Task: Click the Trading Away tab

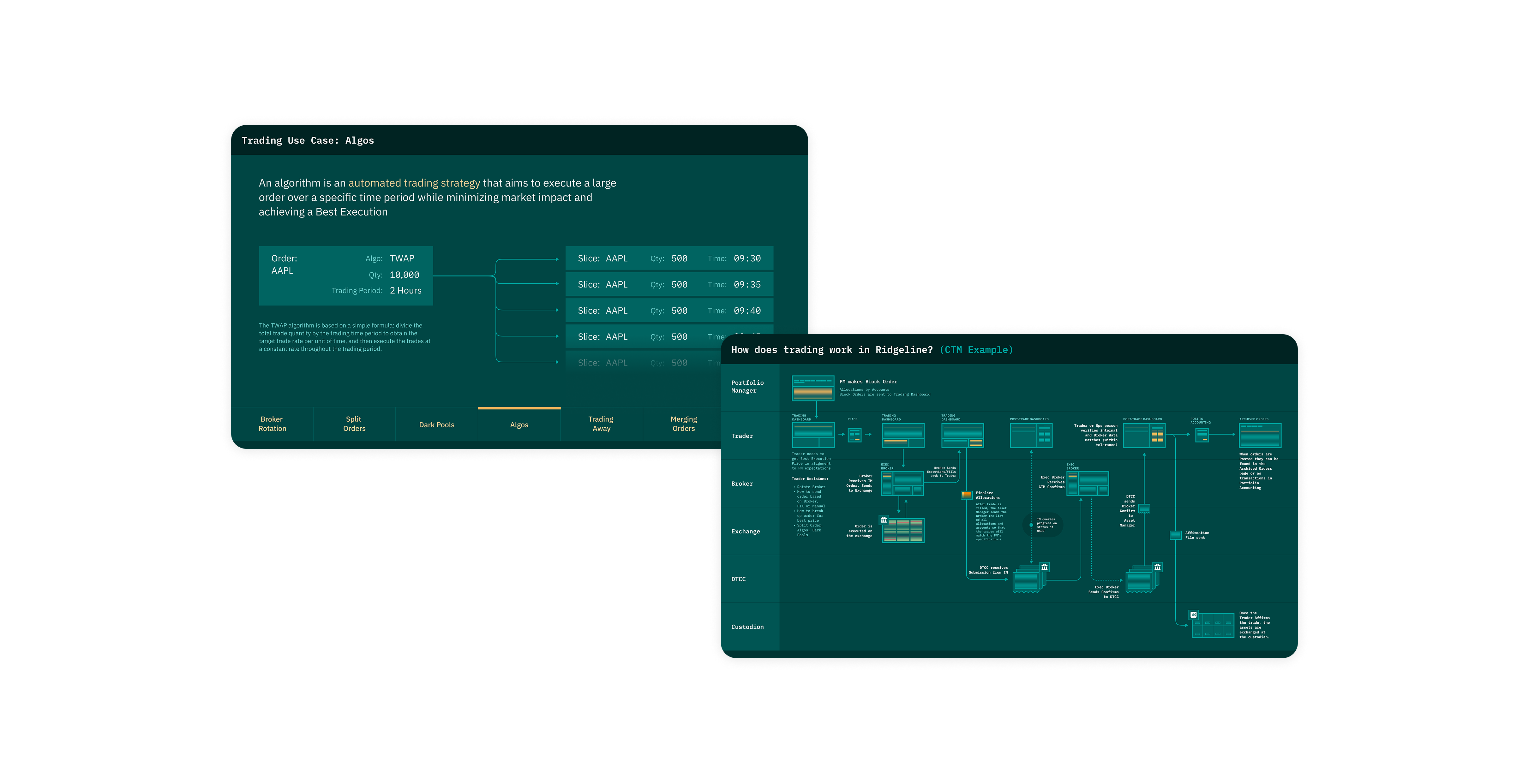Action: click(601, 424)
